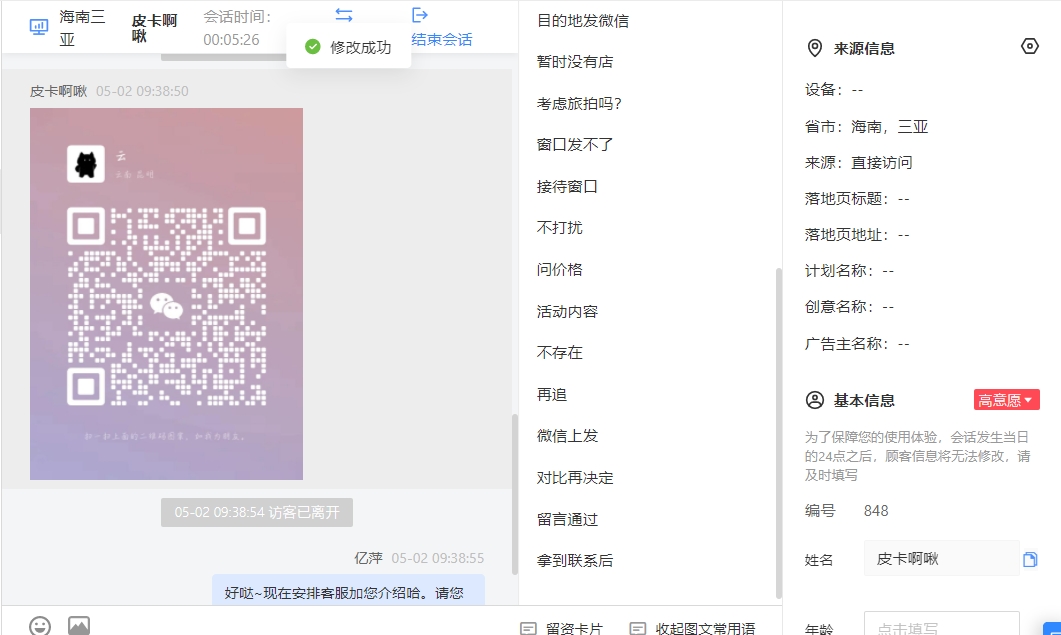Click the message timestamp 05-02 09:38:50
Image resolution: width=1061 pixels, height=635 pixels.
142,91
